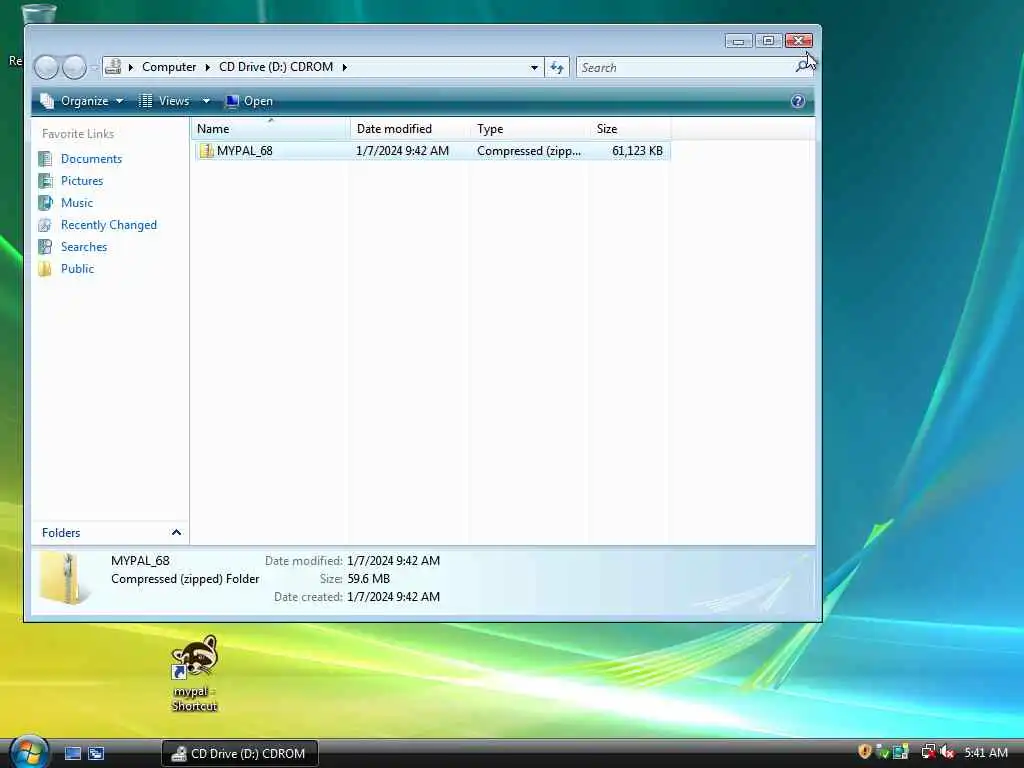Sort by the Type column header

pos(528,129)
